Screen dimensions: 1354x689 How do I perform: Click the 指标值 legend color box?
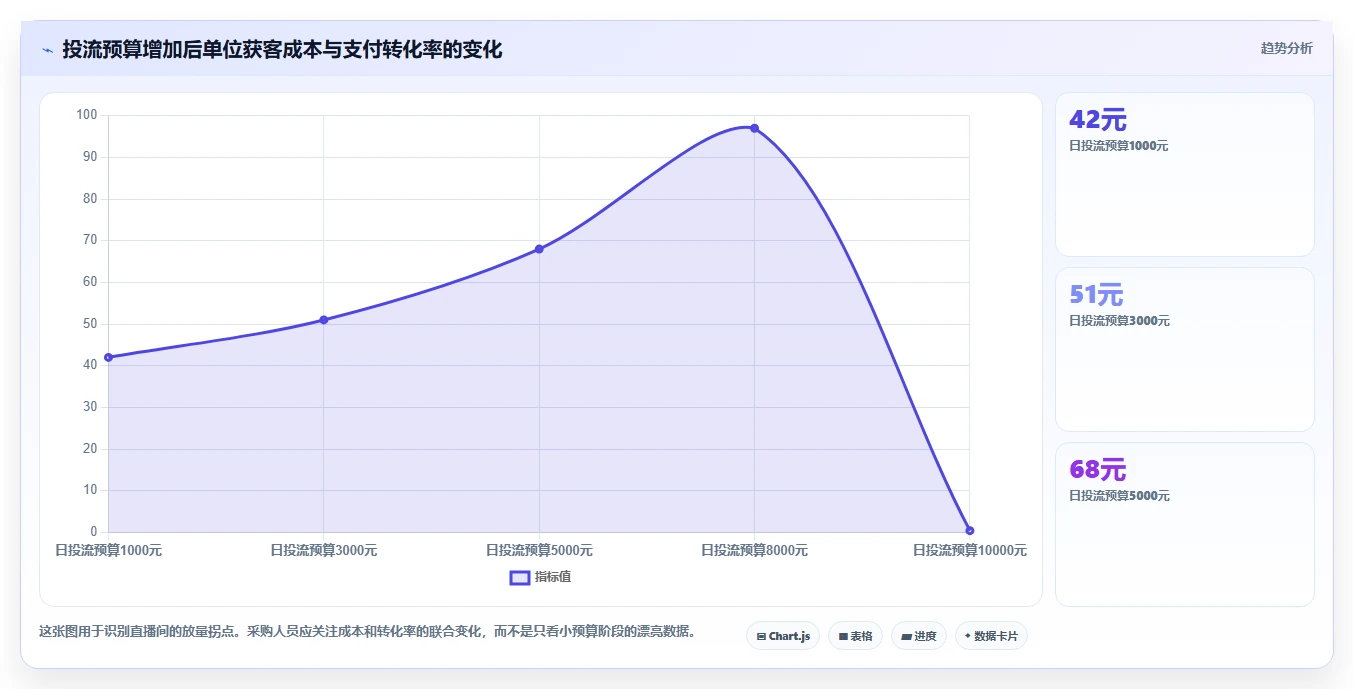coord(520,577)
